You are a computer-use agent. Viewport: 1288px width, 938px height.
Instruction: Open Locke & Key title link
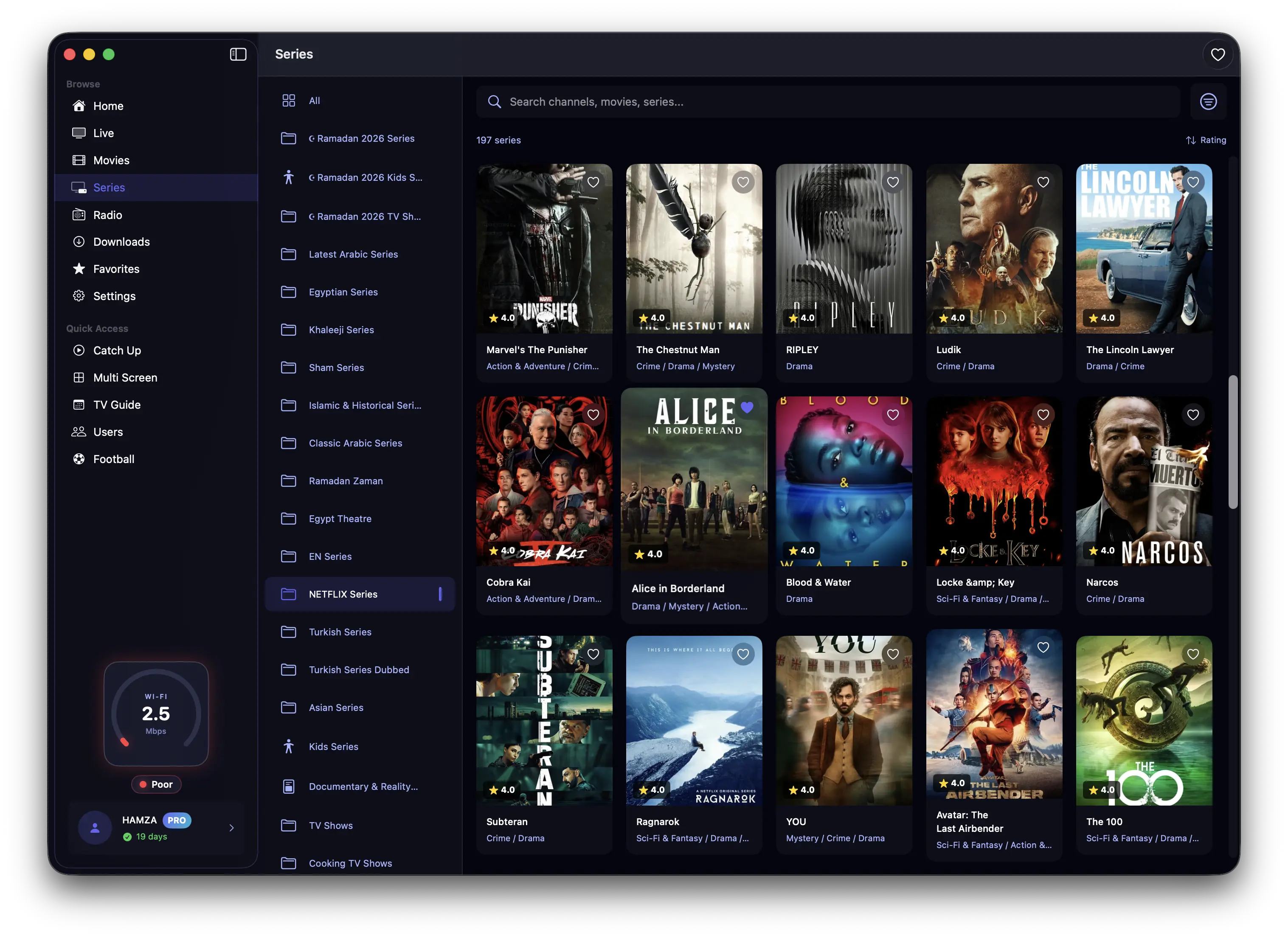pyautogui.click(x=975, y=582)
